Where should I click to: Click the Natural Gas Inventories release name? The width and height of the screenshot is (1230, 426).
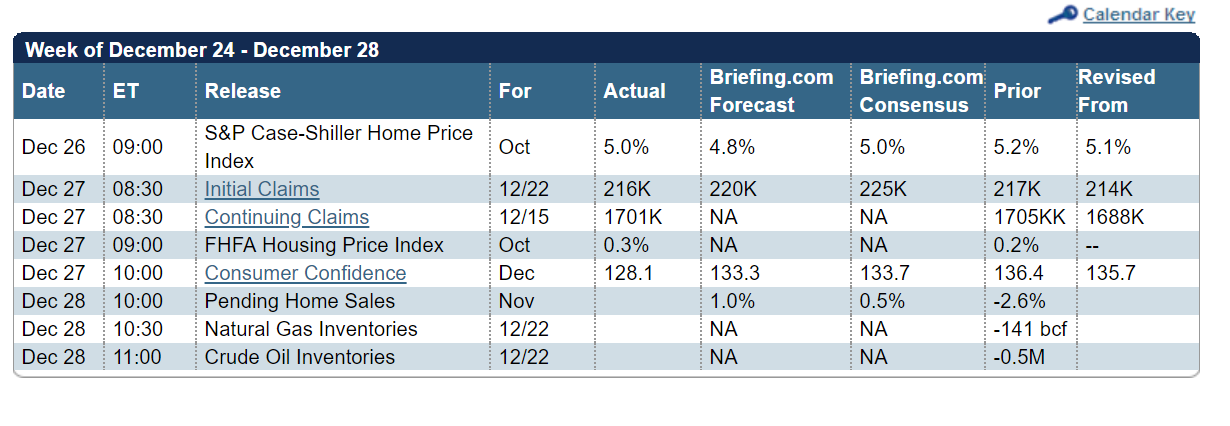pos(311,329)
